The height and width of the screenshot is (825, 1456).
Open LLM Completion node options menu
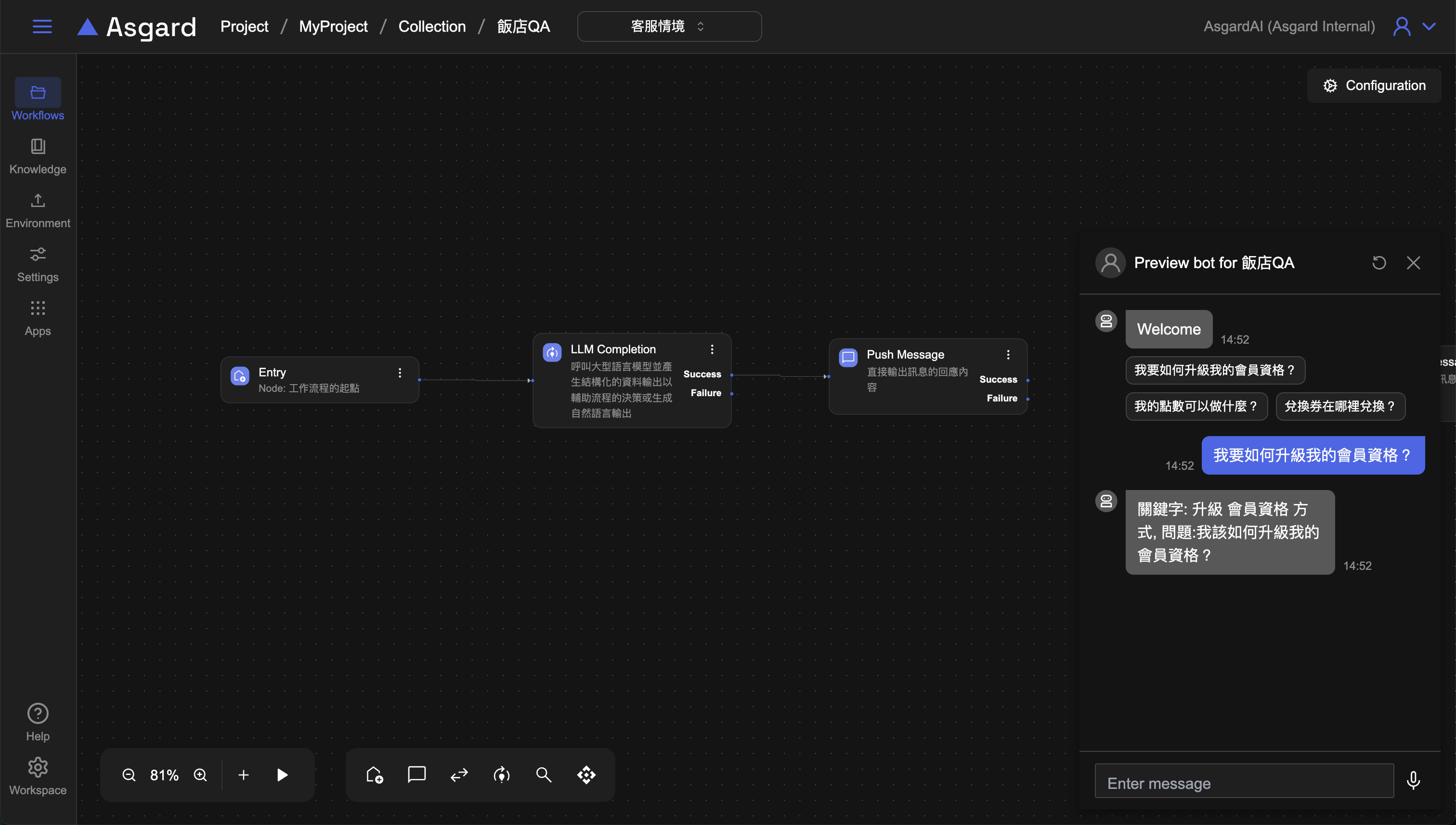tap(713, 349)
